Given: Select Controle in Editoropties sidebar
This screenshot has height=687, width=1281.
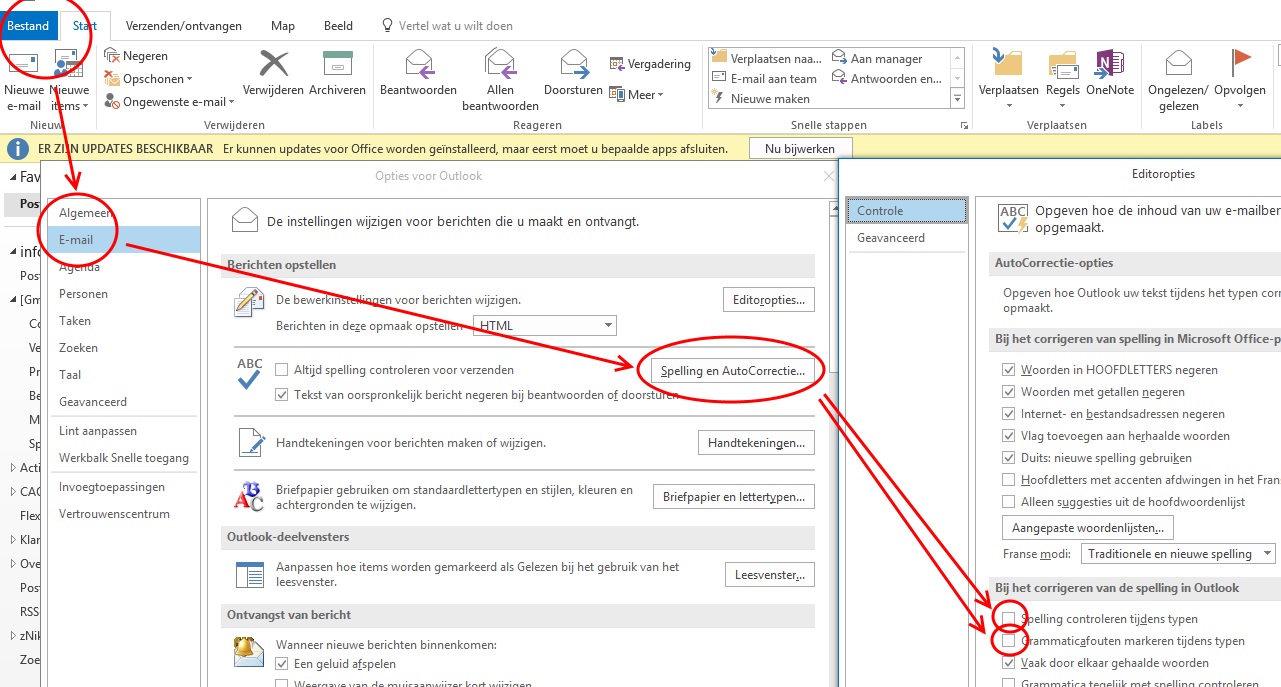Looking at the screenshot, I should pyautogui.click(x=908, y=211).
